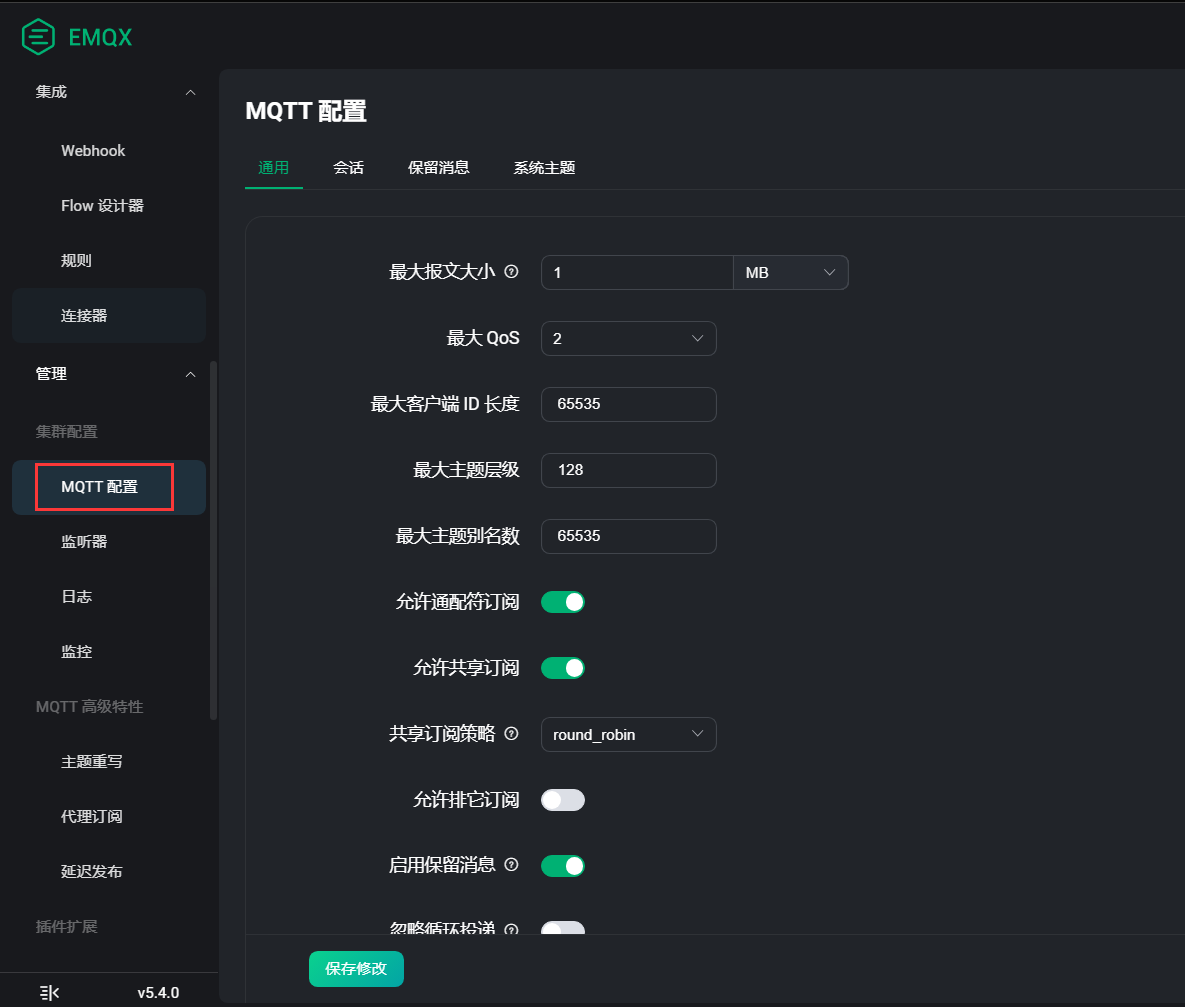Disable the 允许共享订阅 switch

click(x=563, y=668)
